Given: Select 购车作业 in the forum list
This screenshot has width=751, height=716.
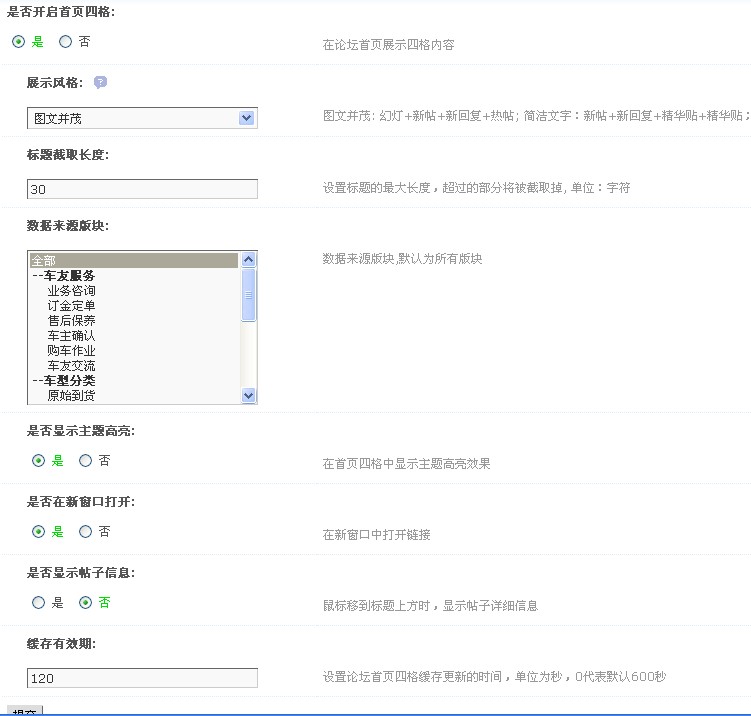Looking at the screenshot, I should pyautogui.click(x=72, y=351).
